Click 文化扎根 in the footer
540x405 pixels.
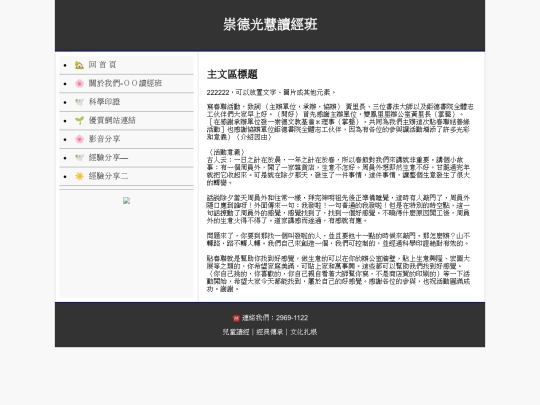303,332
